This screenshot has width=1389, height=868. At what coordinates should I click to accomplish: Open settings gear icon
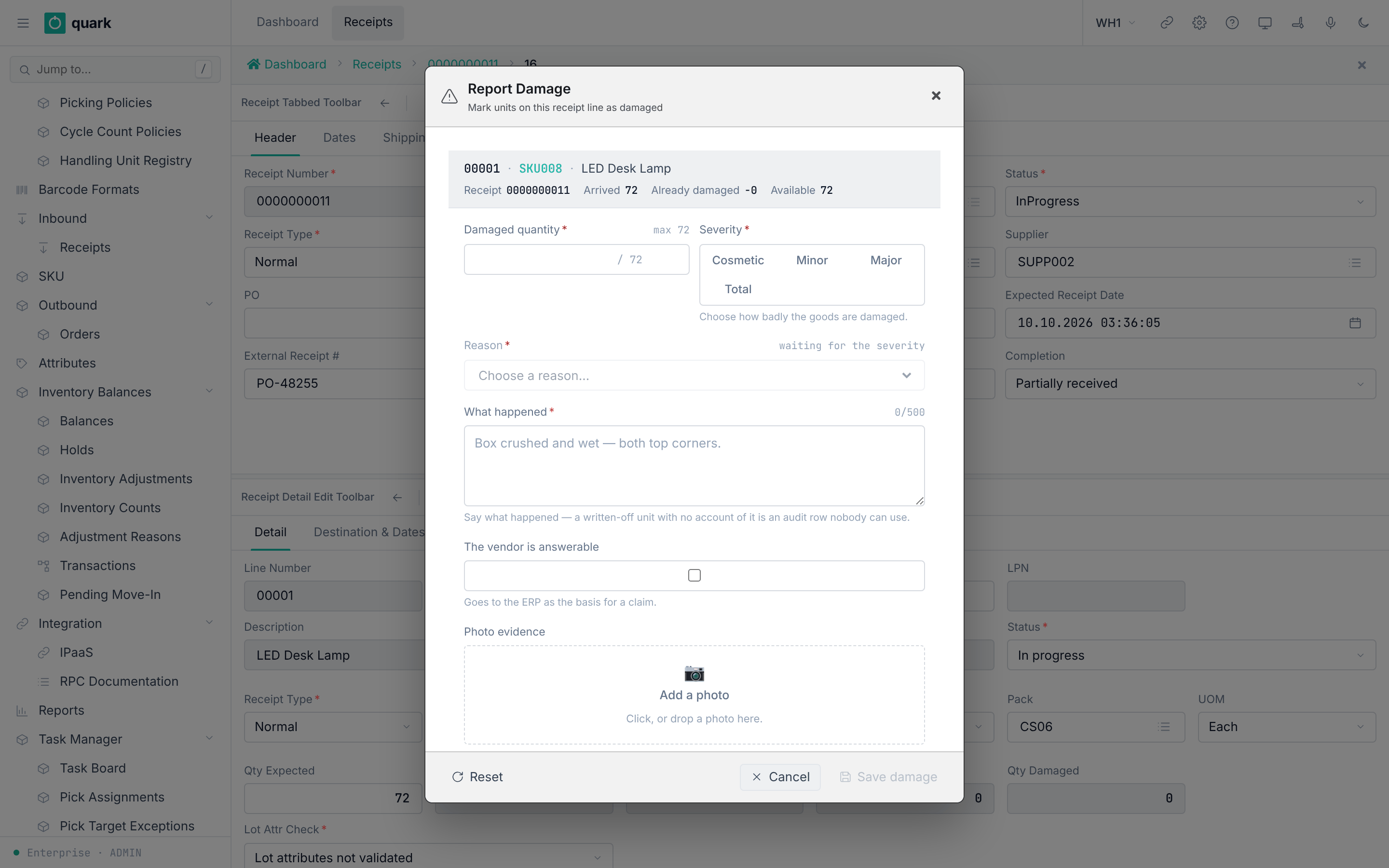pyautogui.click(x=1199, y=23)
